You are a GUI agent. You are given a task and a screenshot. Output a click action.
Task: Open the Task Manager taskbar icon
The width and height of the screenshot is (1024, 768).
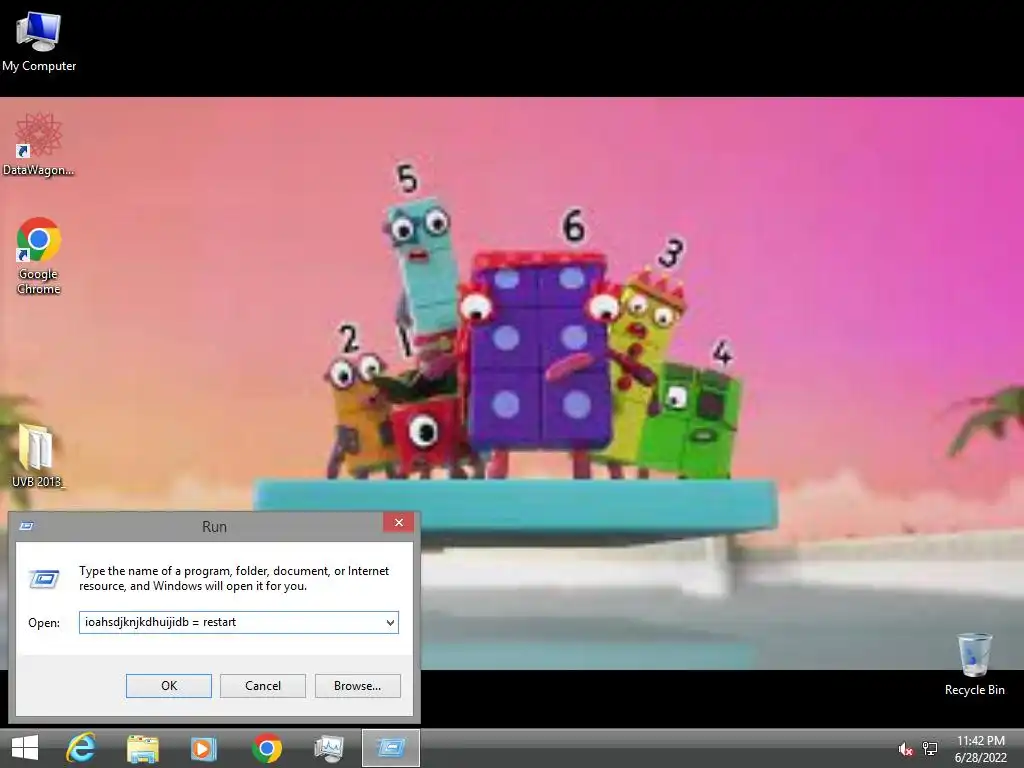[328, 748]
